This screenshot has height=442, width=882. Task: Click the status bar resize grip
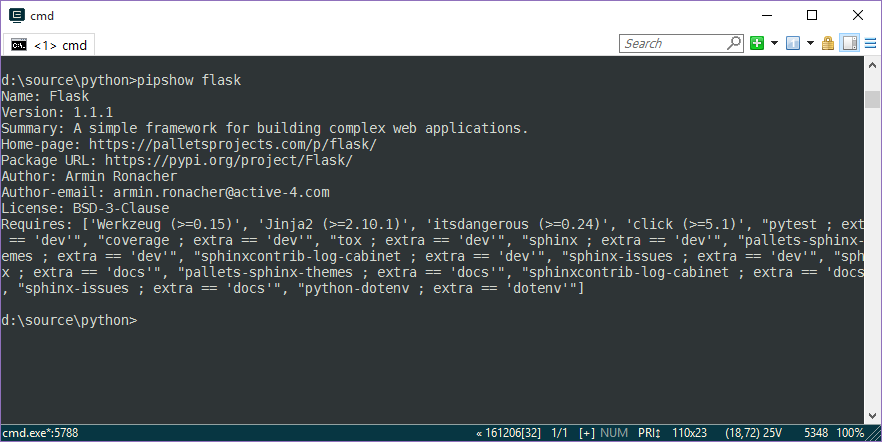pos(874,434)
